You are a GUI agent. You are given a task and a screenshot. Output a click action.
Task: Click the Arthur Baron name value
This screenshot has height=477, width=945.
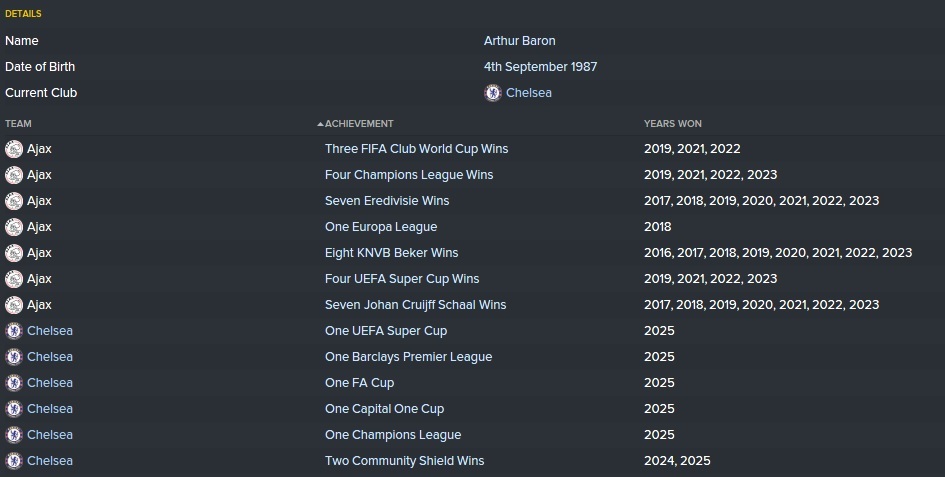pyautogui.click(x=520, y=41)
